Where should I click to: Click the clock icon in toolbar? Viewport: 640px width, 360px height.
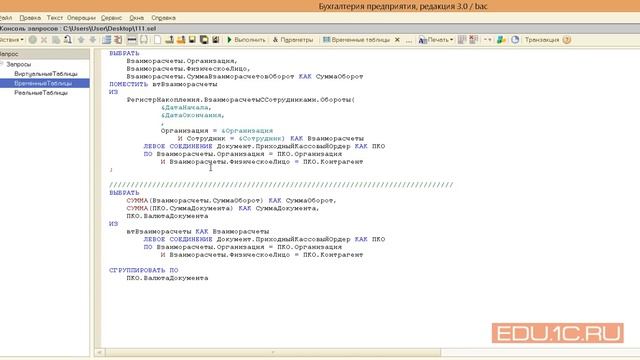pos(515,40)
